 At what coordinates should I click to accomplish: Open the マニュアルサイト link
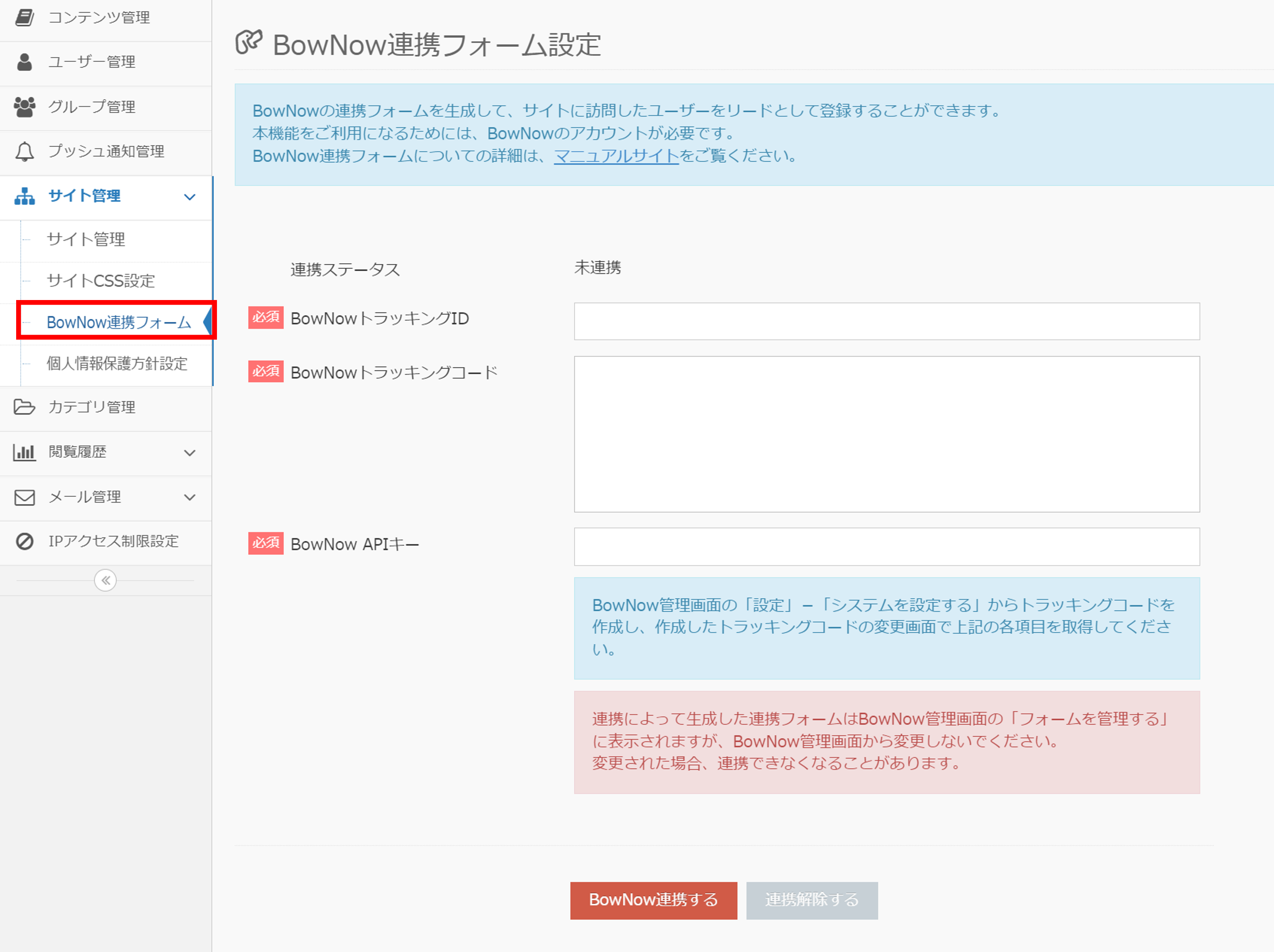tap(616, 155)
